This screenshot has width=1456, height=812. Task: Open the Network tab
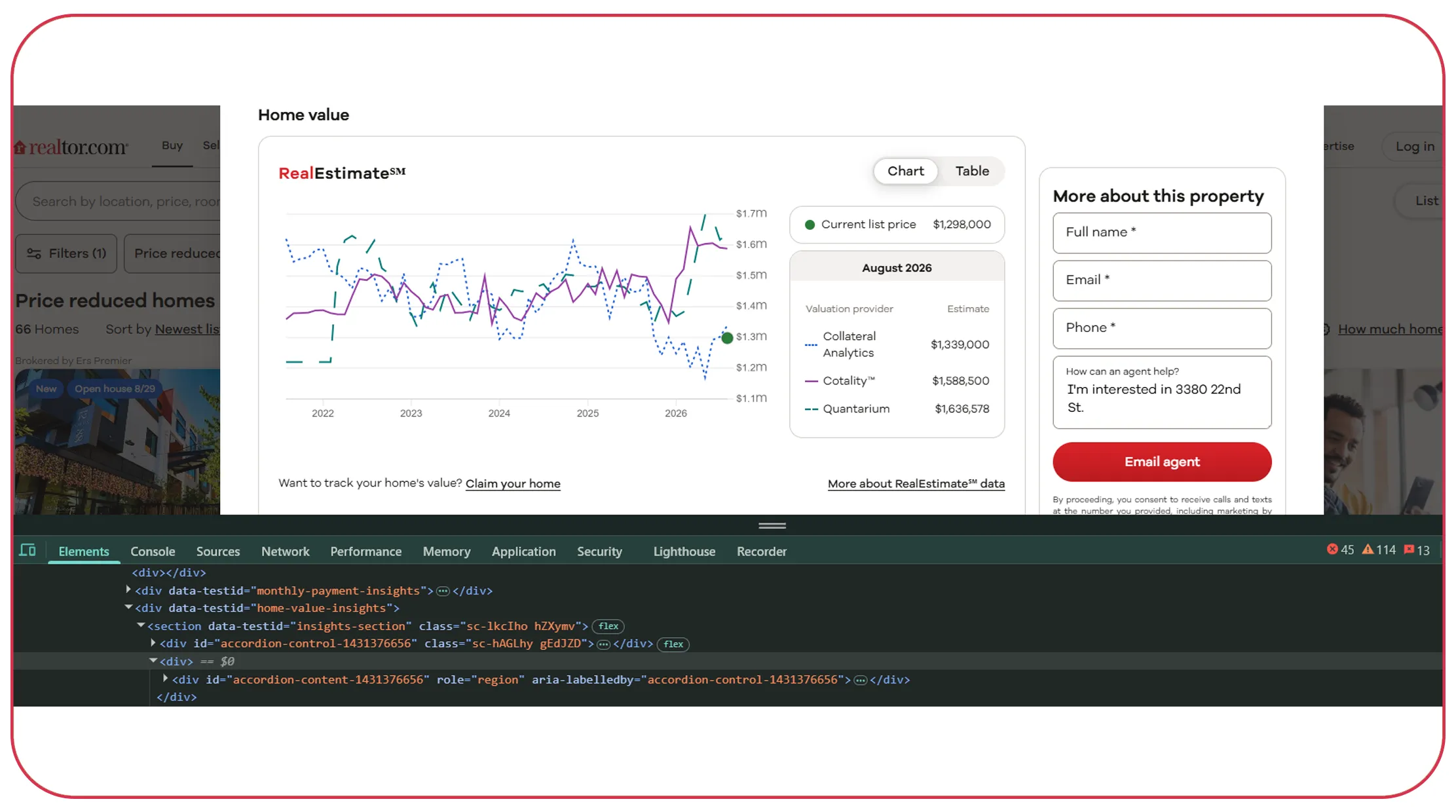tap(286, 551)
